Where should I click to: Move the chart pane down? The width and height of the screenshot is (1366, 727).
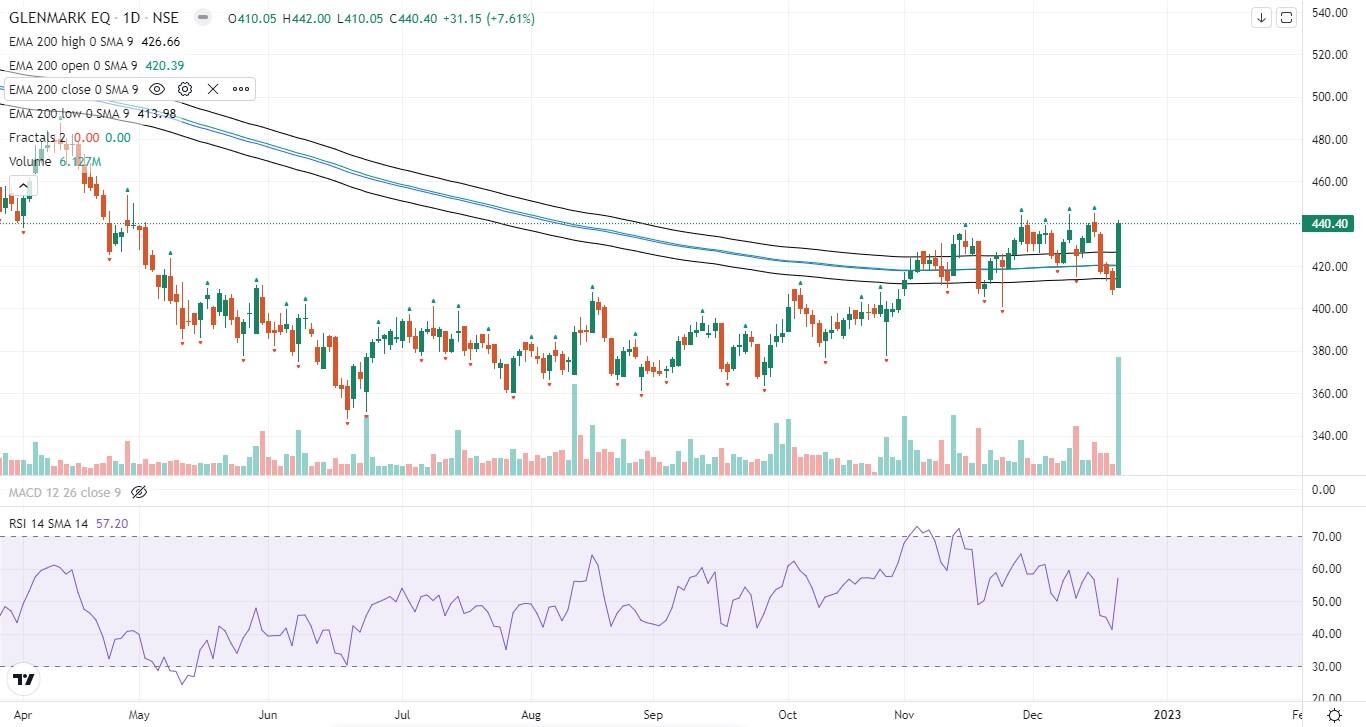tap(1262, 17)
